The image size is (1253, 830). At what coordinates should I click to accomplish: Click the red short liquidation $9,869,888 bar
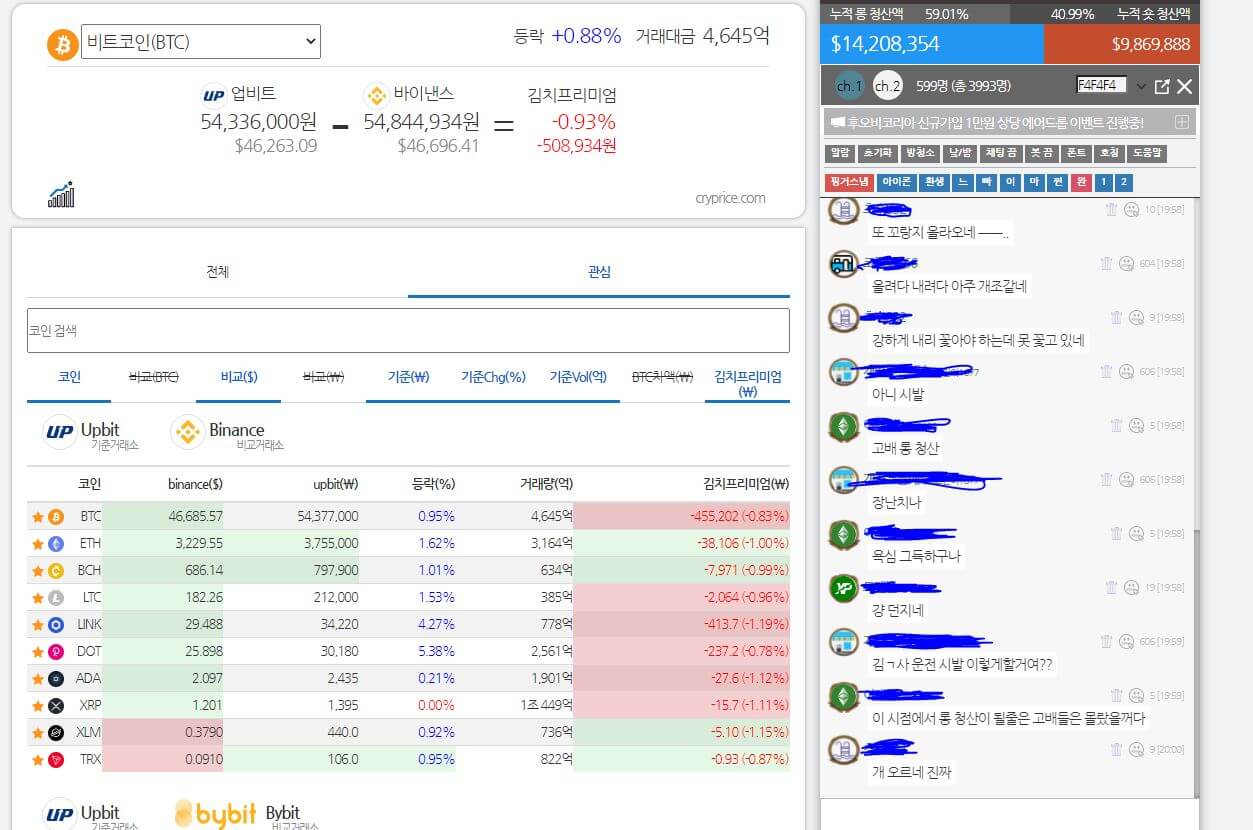point(1122,44)
